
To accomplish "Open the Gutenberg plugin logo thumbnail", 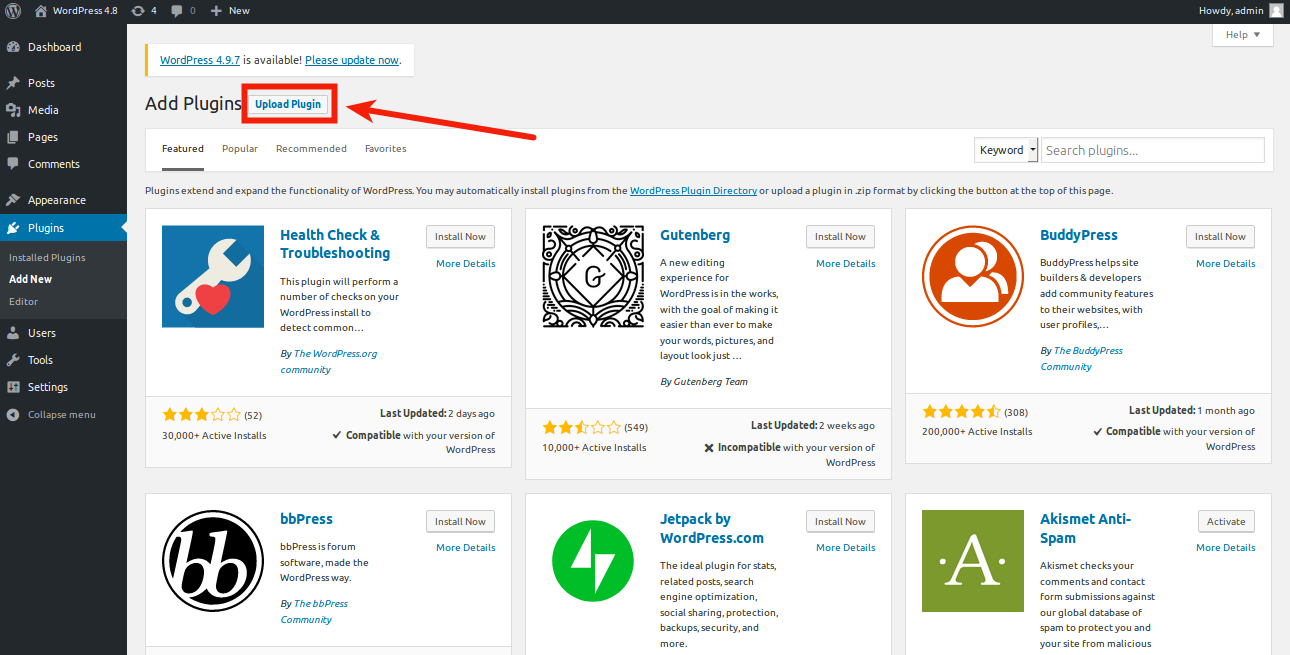I will click(593, 277).
